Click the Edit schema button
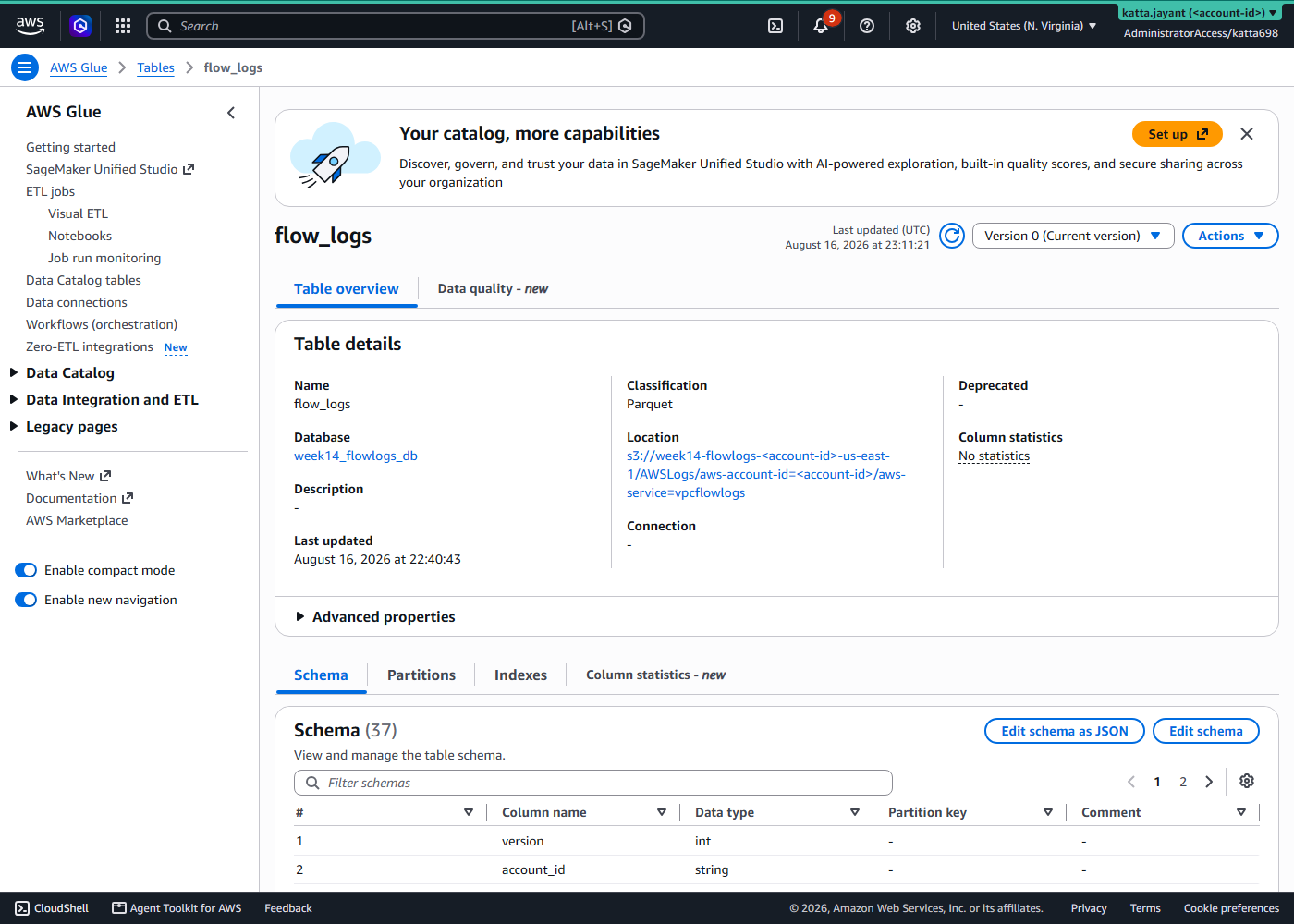Image resolution: width=1294 pixels, height=924 pixels. click(x=1206, y=731)
